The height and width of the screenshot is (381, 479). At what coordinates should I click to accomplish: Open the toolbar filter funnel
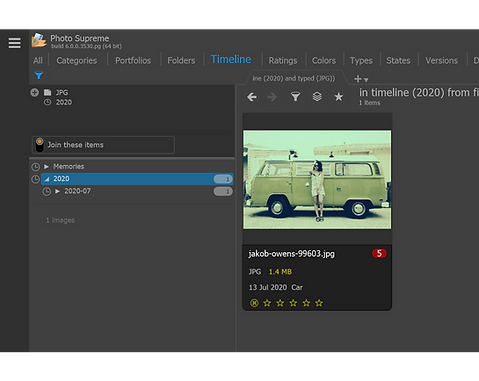295,97
